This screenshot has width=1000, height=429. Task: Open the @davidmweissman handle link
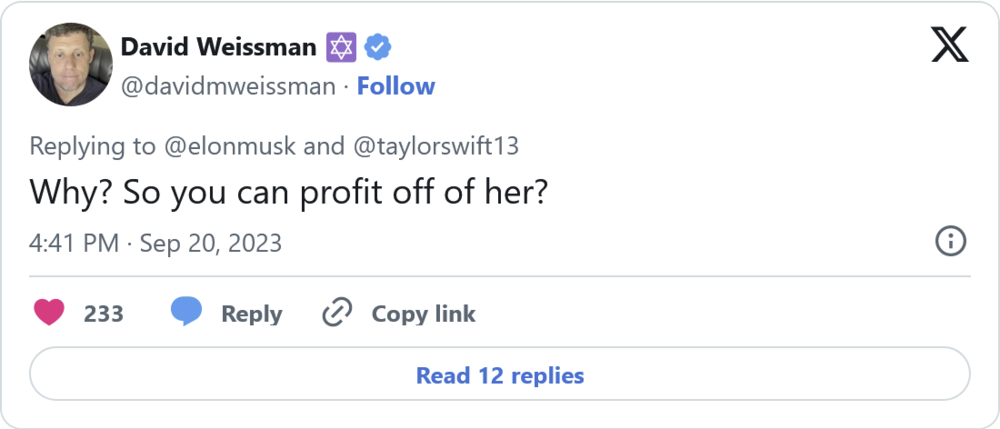pyautogui.click(x=228, y=87)
